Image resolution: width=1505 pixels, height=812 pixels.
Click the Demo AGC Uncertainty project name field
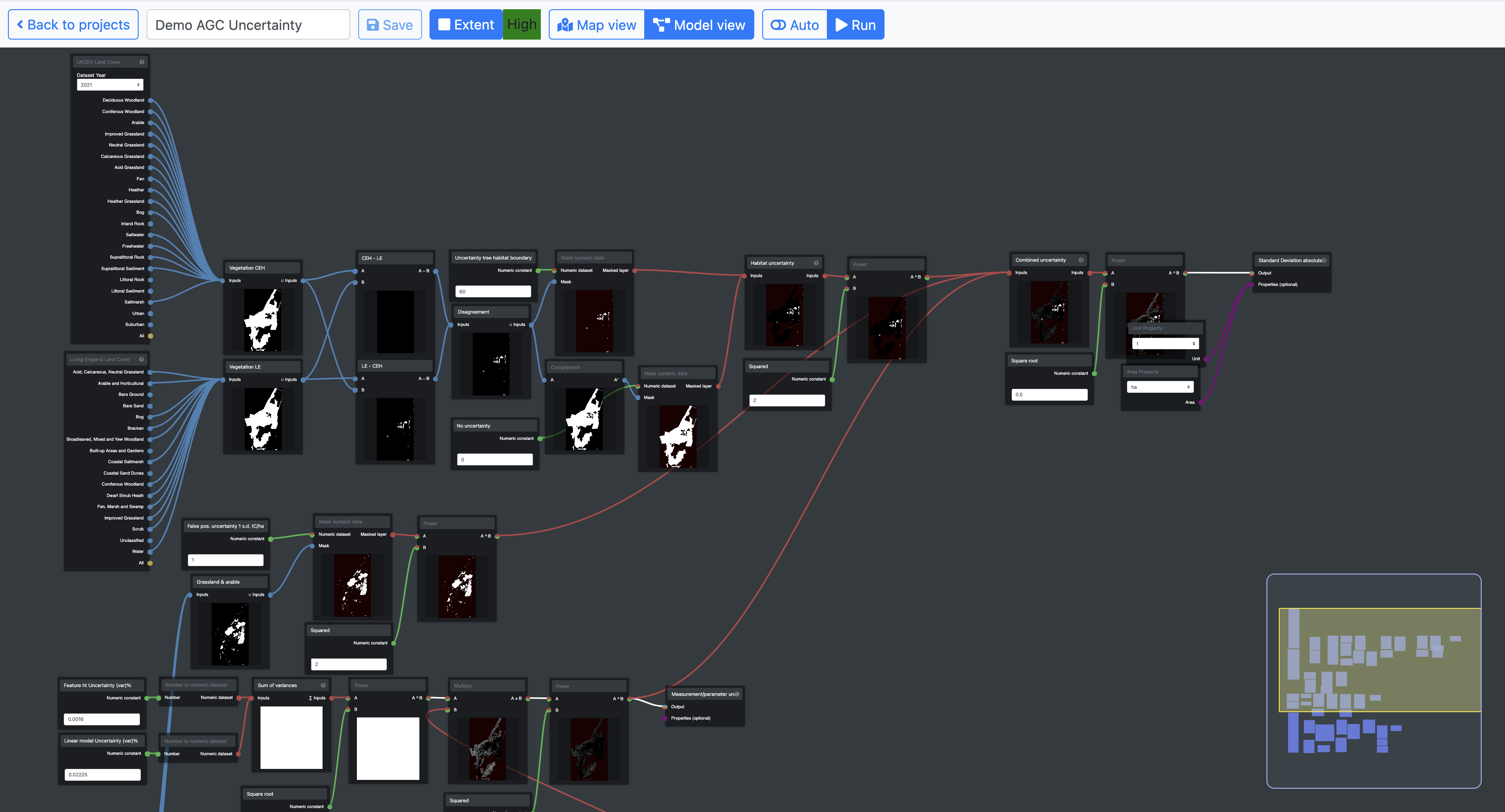[248, 25]
